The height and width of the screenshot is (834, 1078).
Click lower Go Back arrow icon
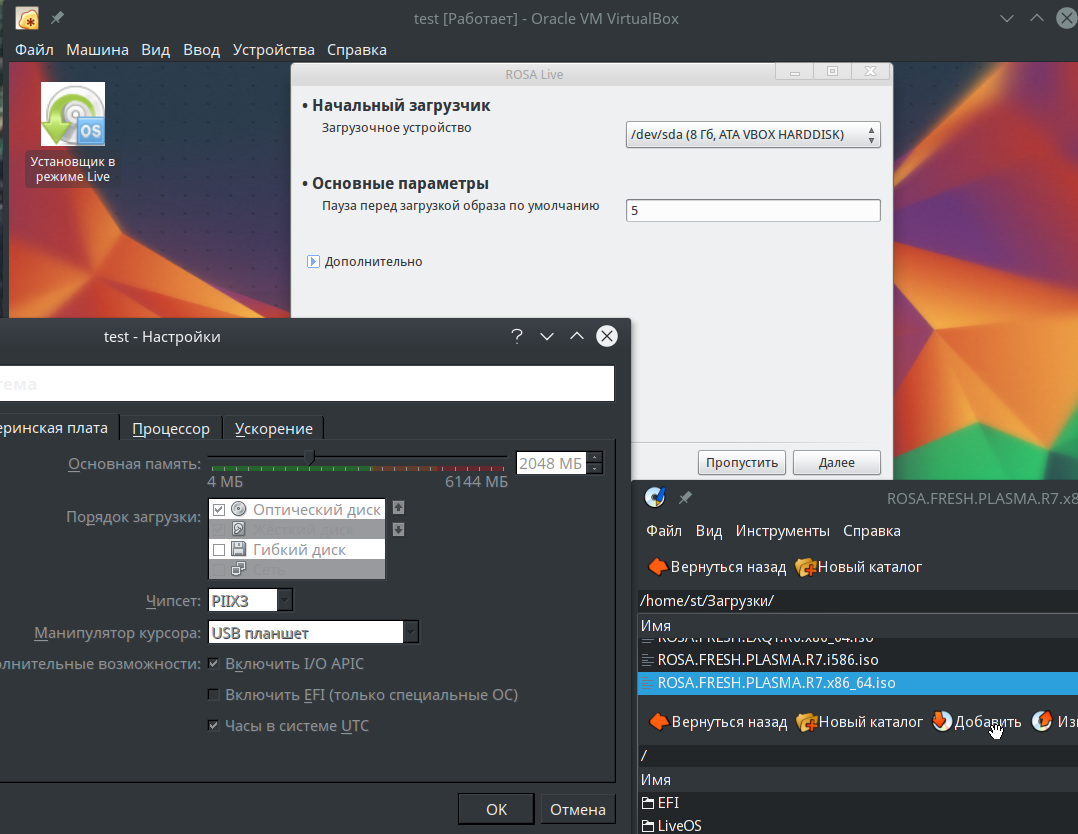[659, 721]
